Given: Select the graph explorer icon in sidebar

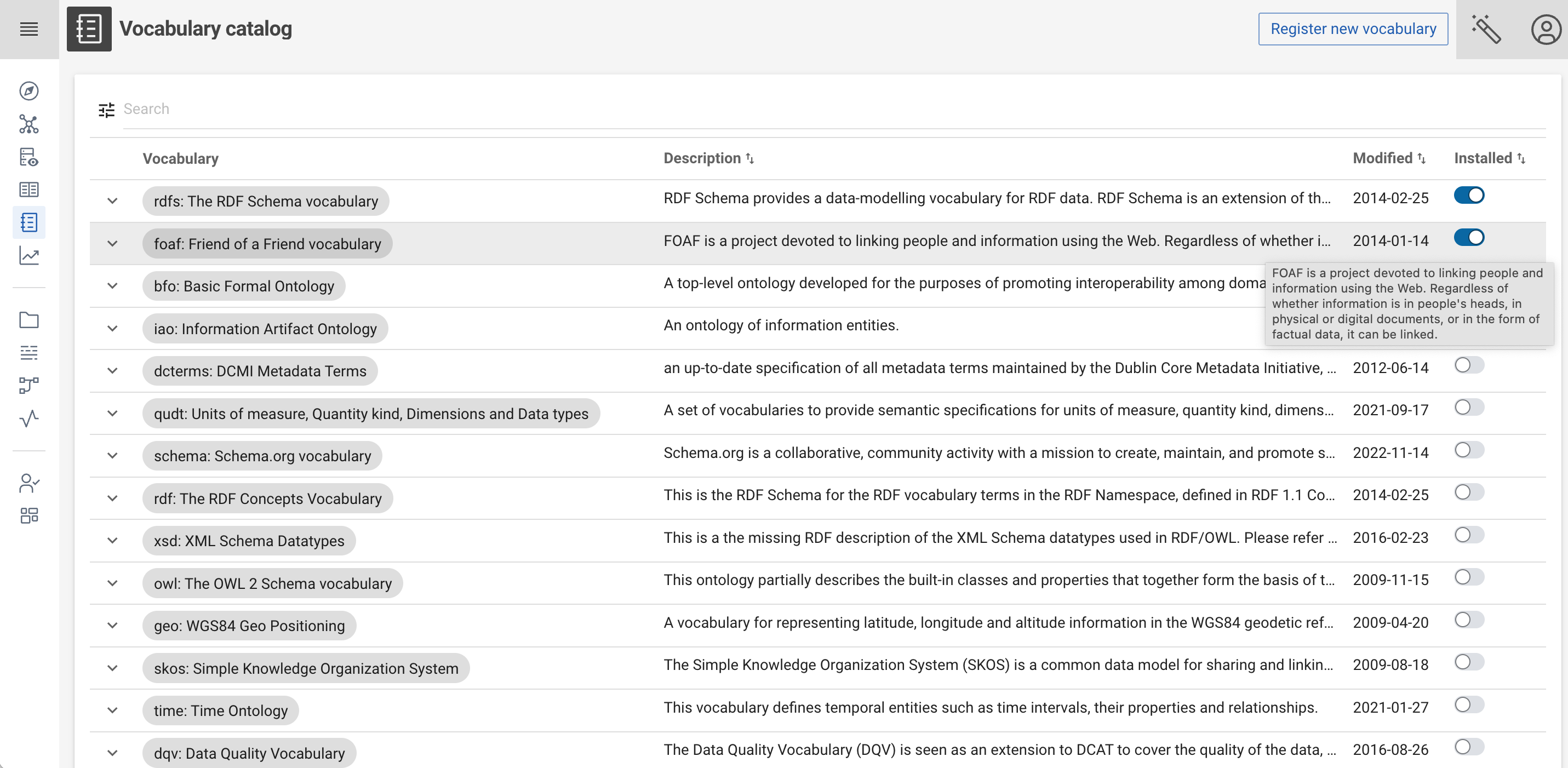Looking at the screenshot, I should [x=28, y=124].
